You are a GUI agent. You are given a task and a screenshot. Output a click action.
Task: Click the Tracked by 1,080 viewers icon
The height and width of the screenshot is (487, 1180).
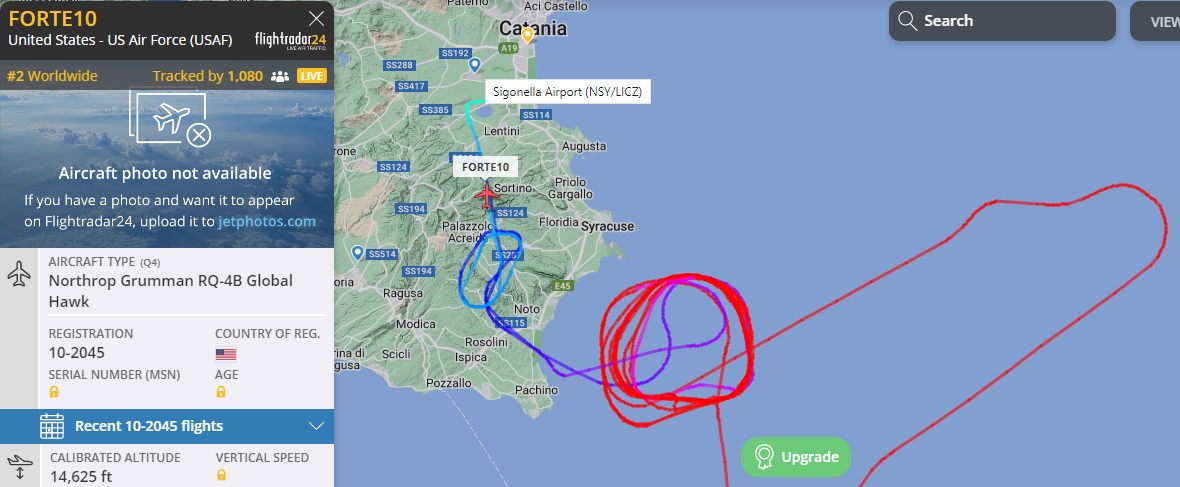[280, 76]
